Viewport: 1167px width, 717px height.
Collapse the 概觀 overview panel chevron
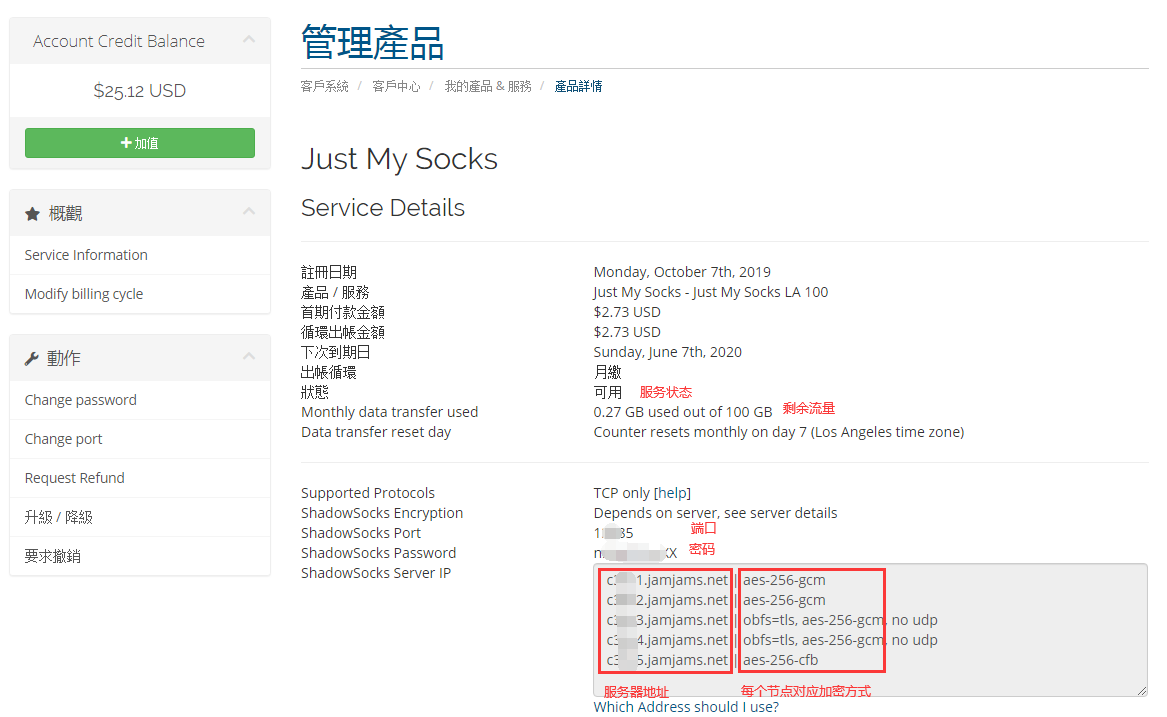click(x=249, y=212)
